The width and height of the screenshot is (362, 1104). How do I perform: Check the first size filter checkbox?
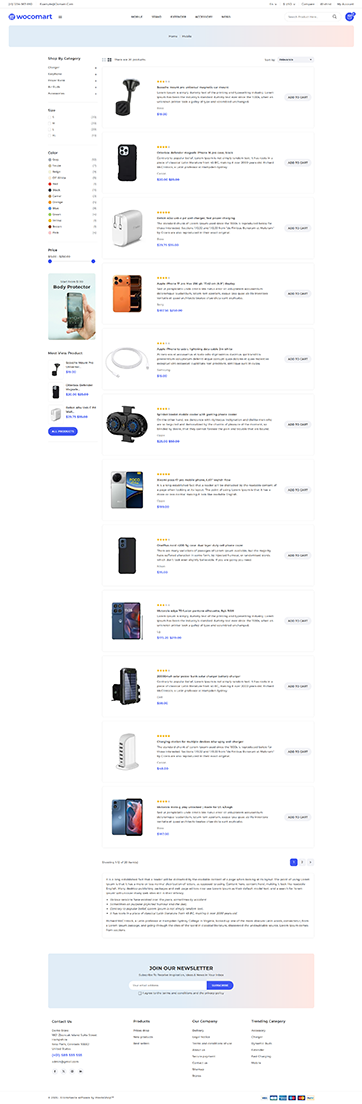[49, 117]
